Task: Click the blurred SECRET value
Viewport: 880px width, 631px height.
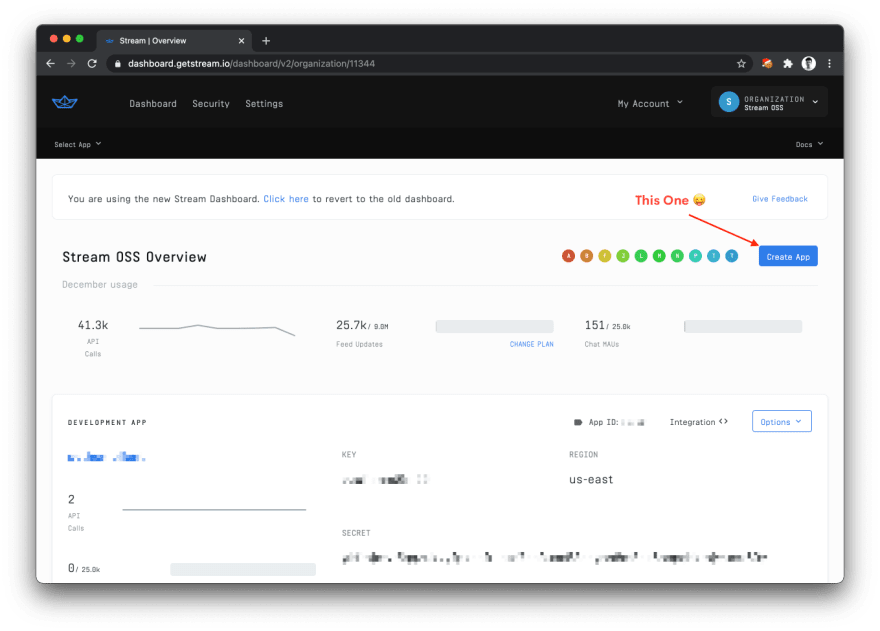Action: (554, 557)
